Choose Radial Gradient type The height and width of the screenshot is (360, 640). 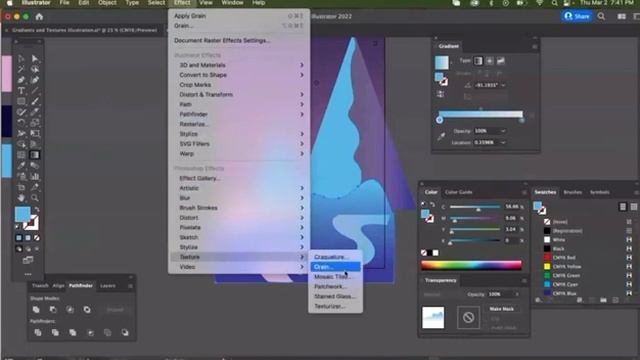489,61
